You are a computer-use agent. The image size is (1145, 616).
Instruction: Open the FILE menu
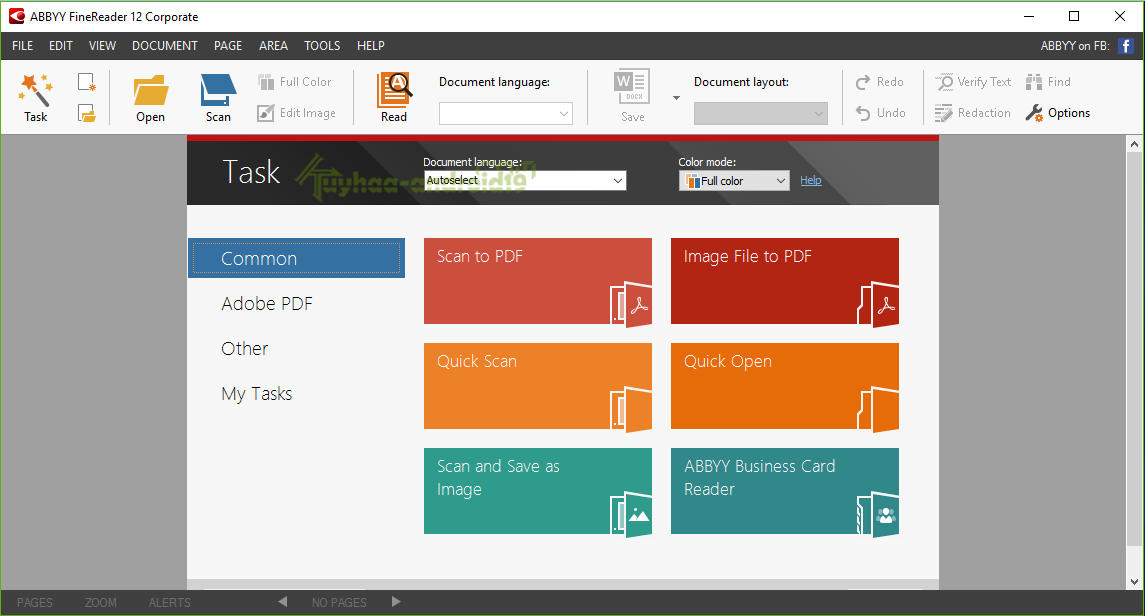pyautogui.click(x=23, y=45)
